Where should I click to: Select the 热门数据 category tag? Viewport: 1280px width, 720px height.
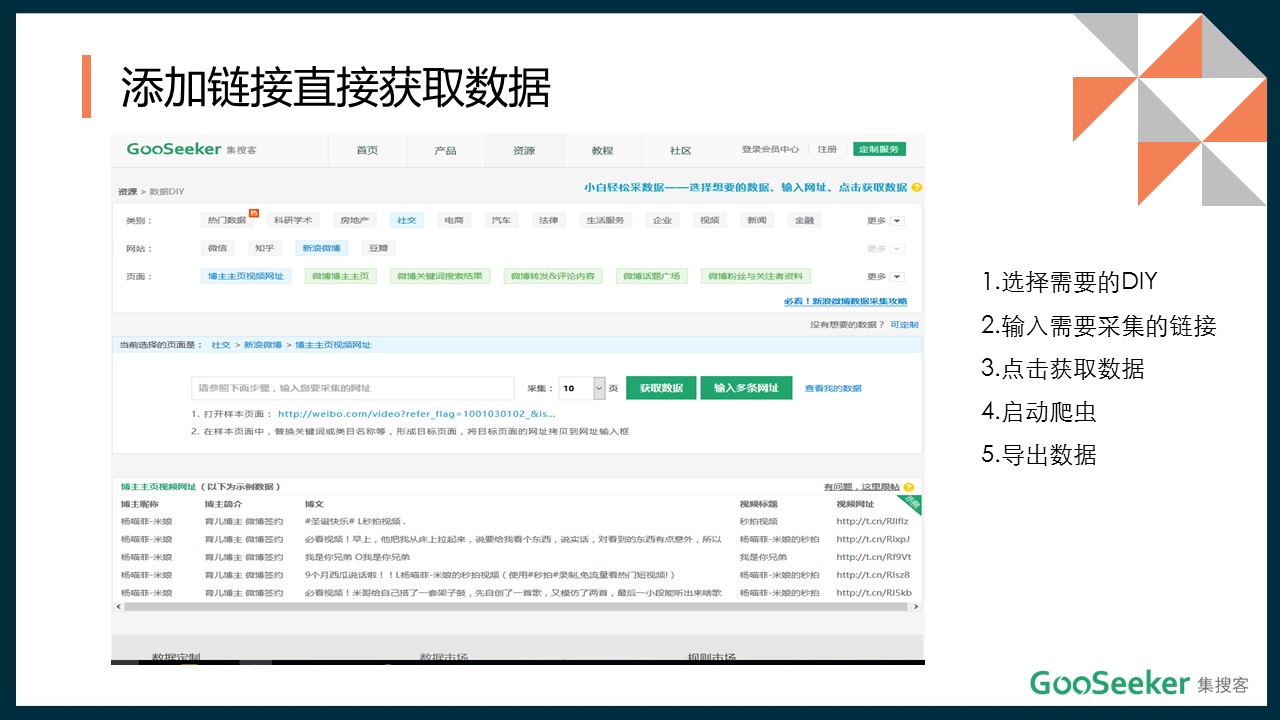point(227,220)
